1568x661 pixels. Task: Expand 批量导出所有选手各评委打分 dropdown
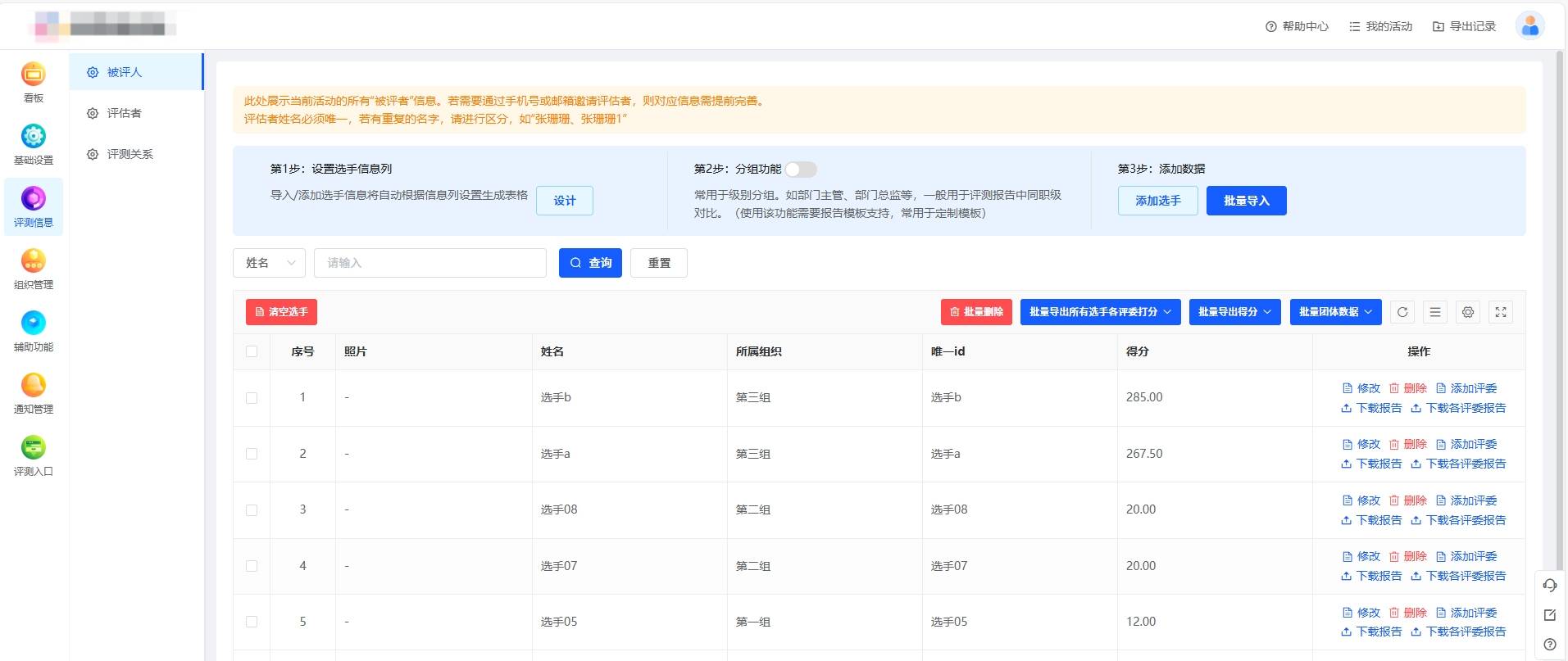pyautogui.click(x=1100, y=312)
